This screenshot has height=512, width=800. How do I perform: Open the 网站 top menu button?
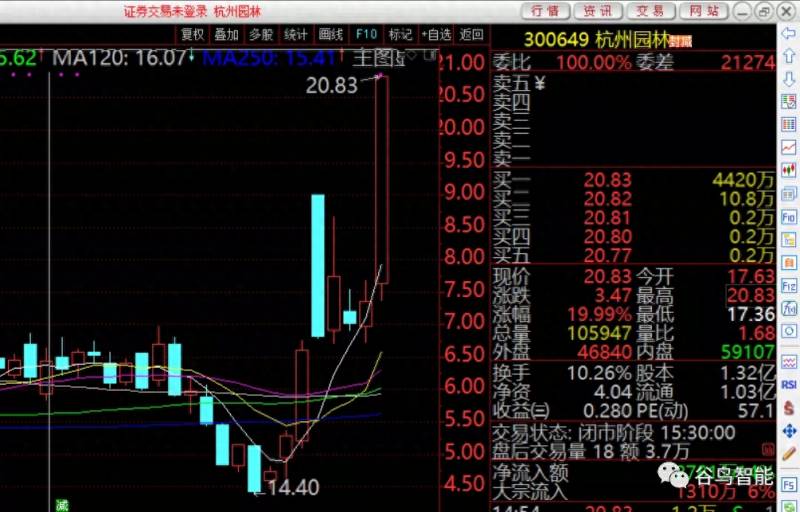point(704,11)
